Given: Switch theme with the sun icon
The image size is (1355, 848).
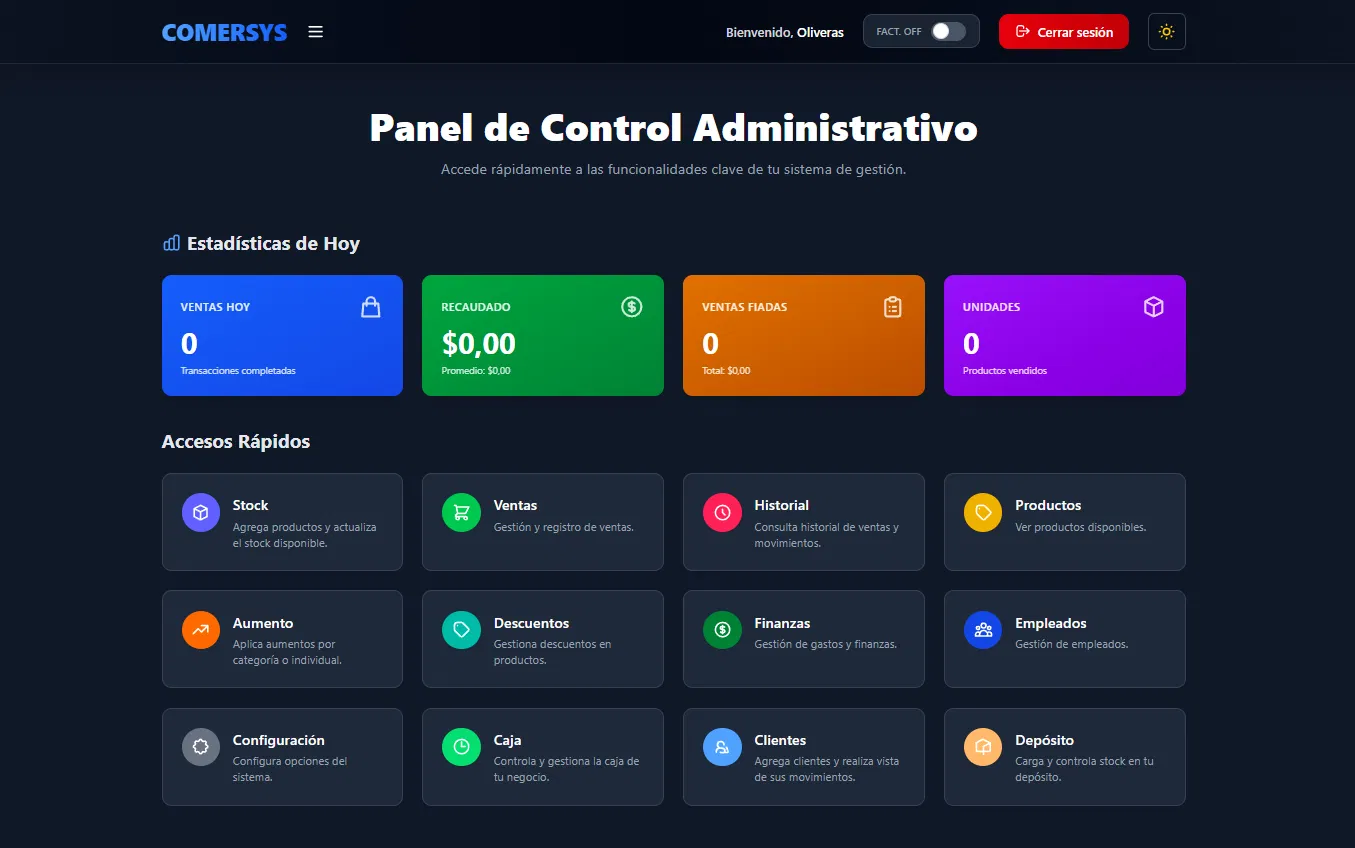Looking at the screenshot, I should (x=1167, y=32).
